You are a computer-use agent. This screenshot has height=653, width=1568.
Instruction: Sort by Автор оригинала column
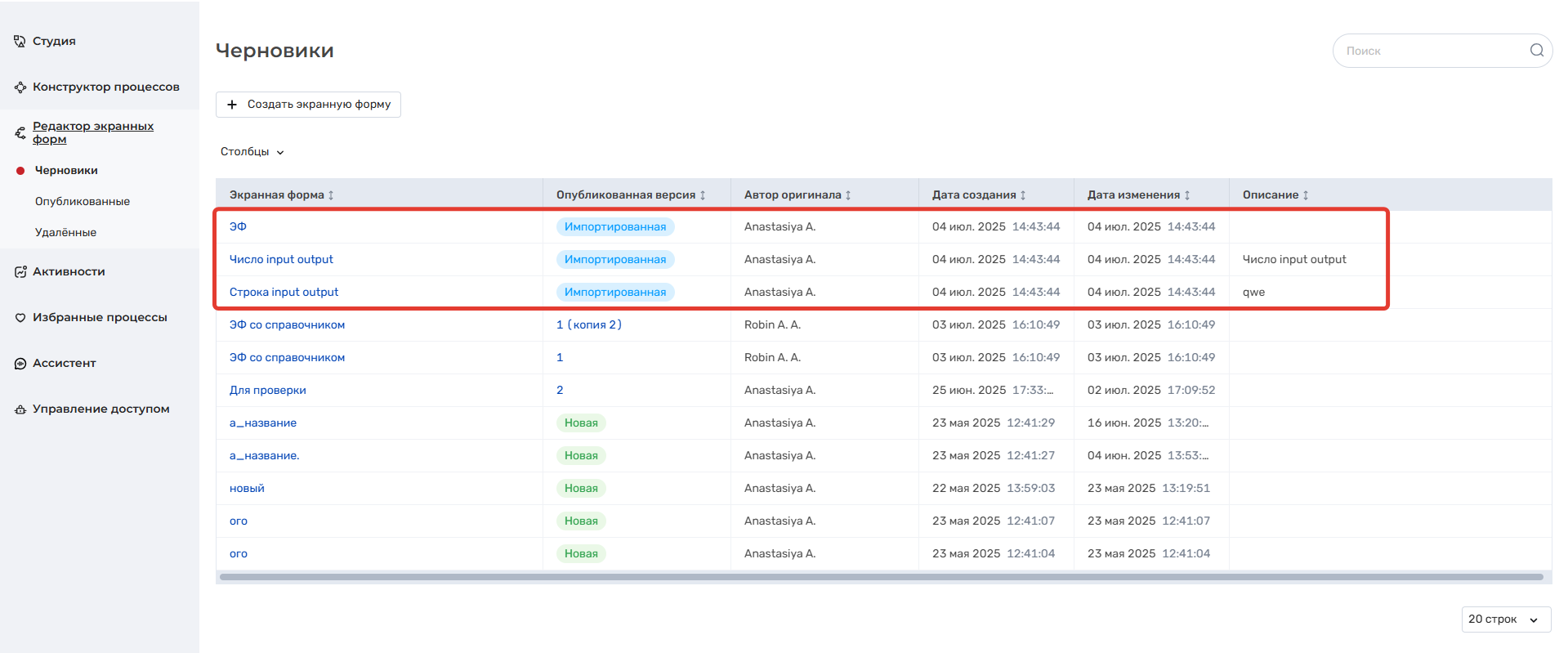pyautogui.click(x=848, y=195)
